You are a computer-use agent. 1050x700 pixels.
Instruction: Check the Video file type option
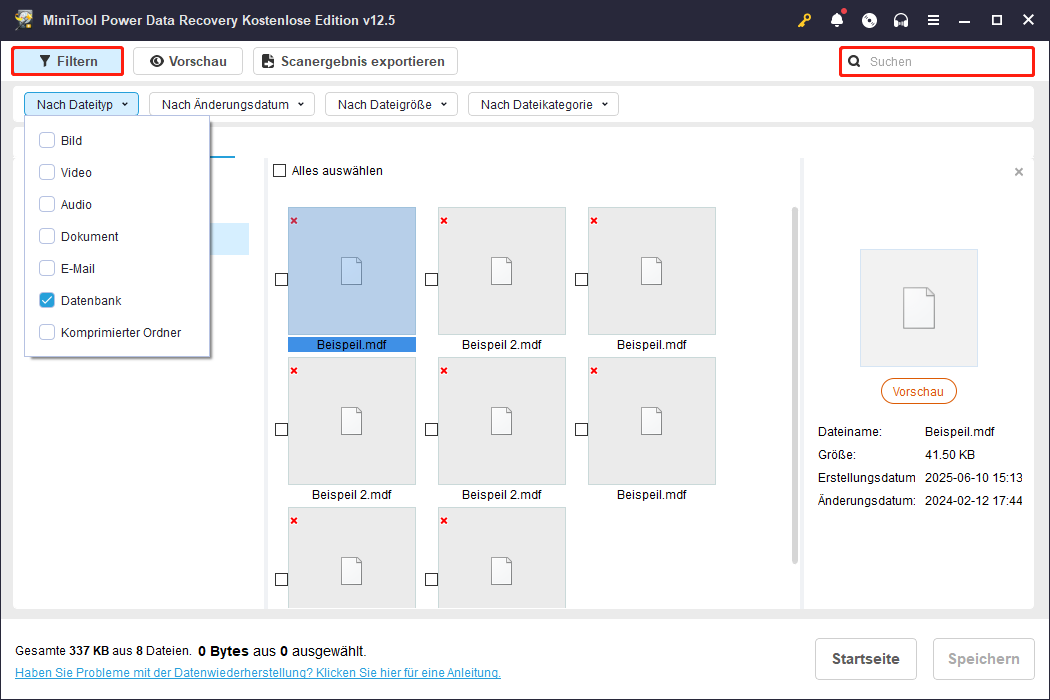point(47,172)
